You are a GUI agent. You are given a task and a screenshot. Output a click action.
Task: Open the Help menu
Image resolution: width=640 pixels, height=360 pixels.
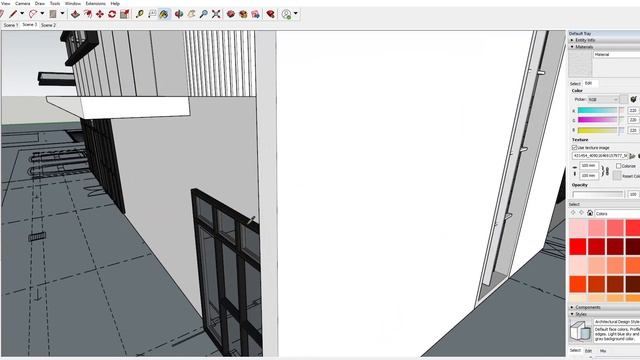115,3
